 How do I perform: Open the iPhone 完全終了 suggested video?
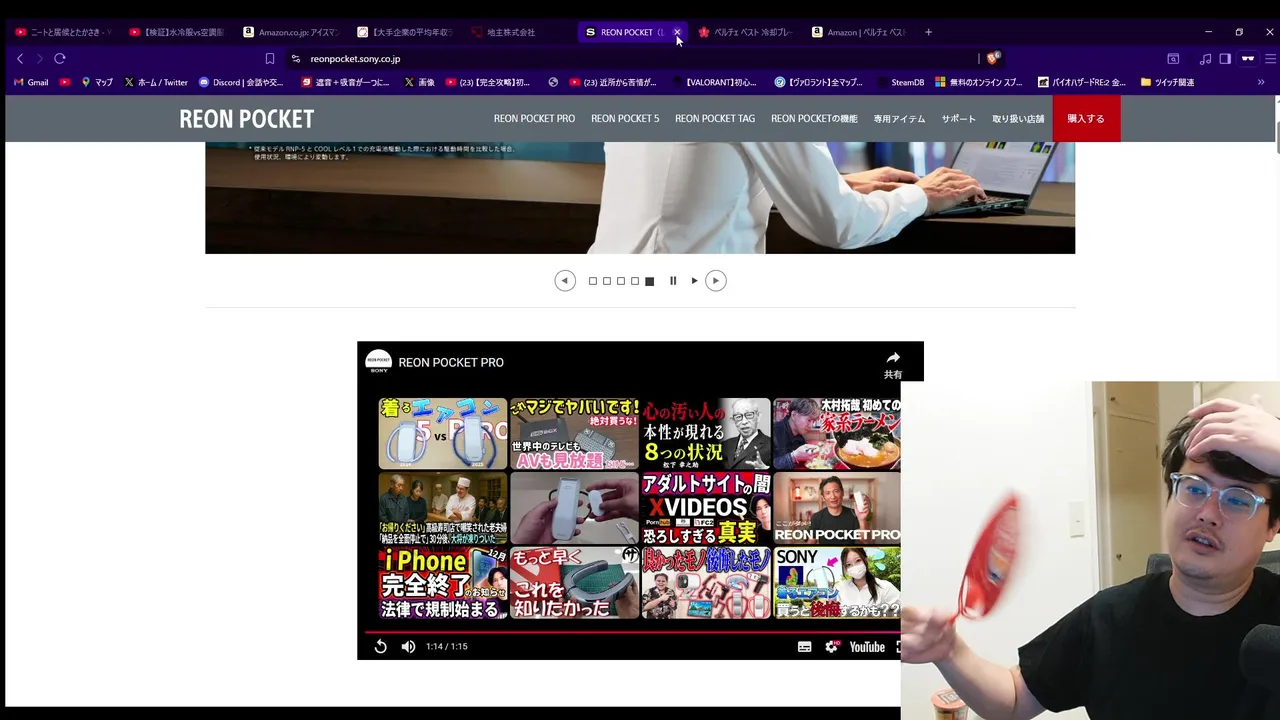pos(443,583)
